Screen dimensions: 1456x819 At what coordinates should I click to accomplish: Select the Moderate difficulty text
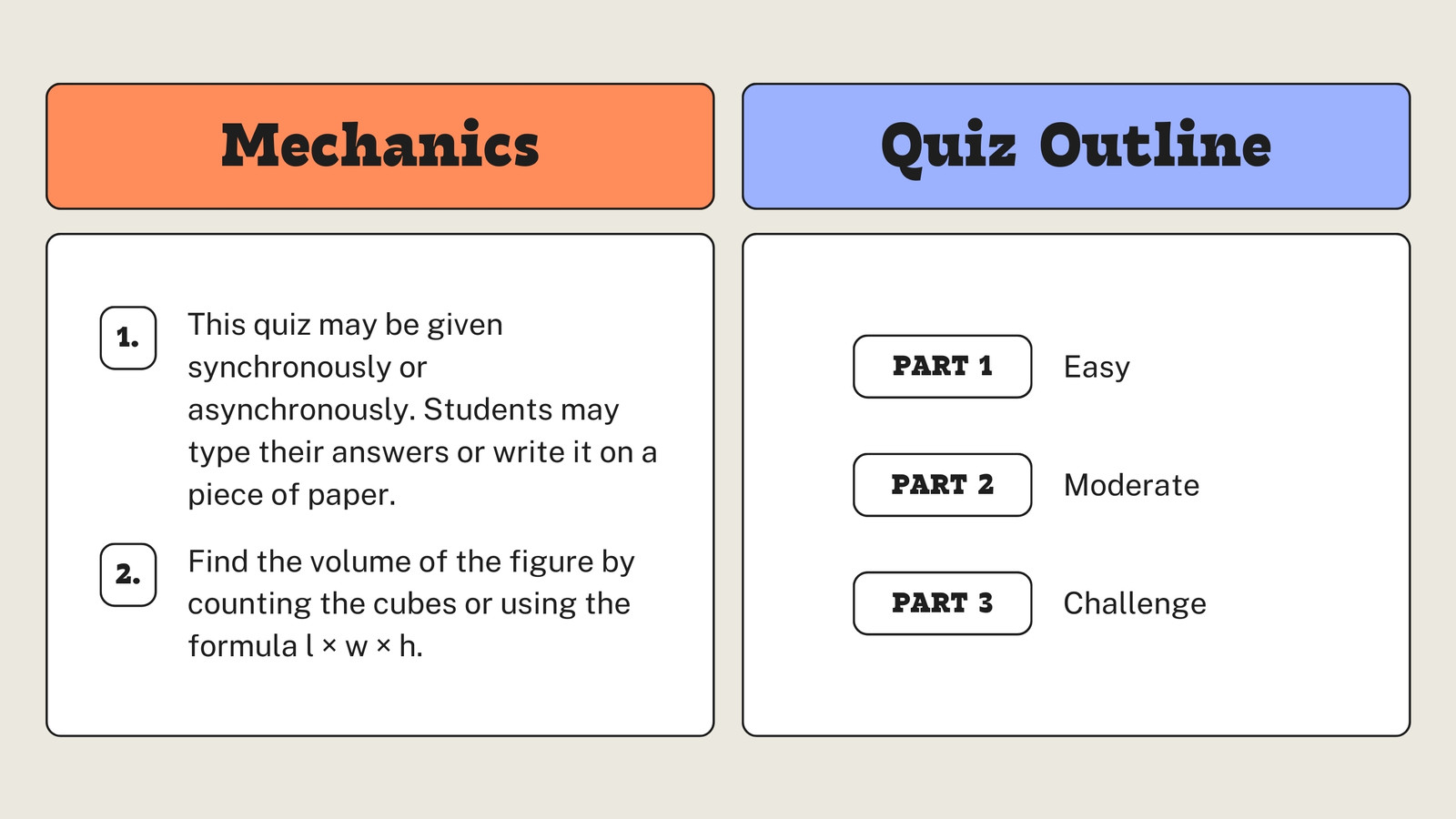[x=1131, y=485]
